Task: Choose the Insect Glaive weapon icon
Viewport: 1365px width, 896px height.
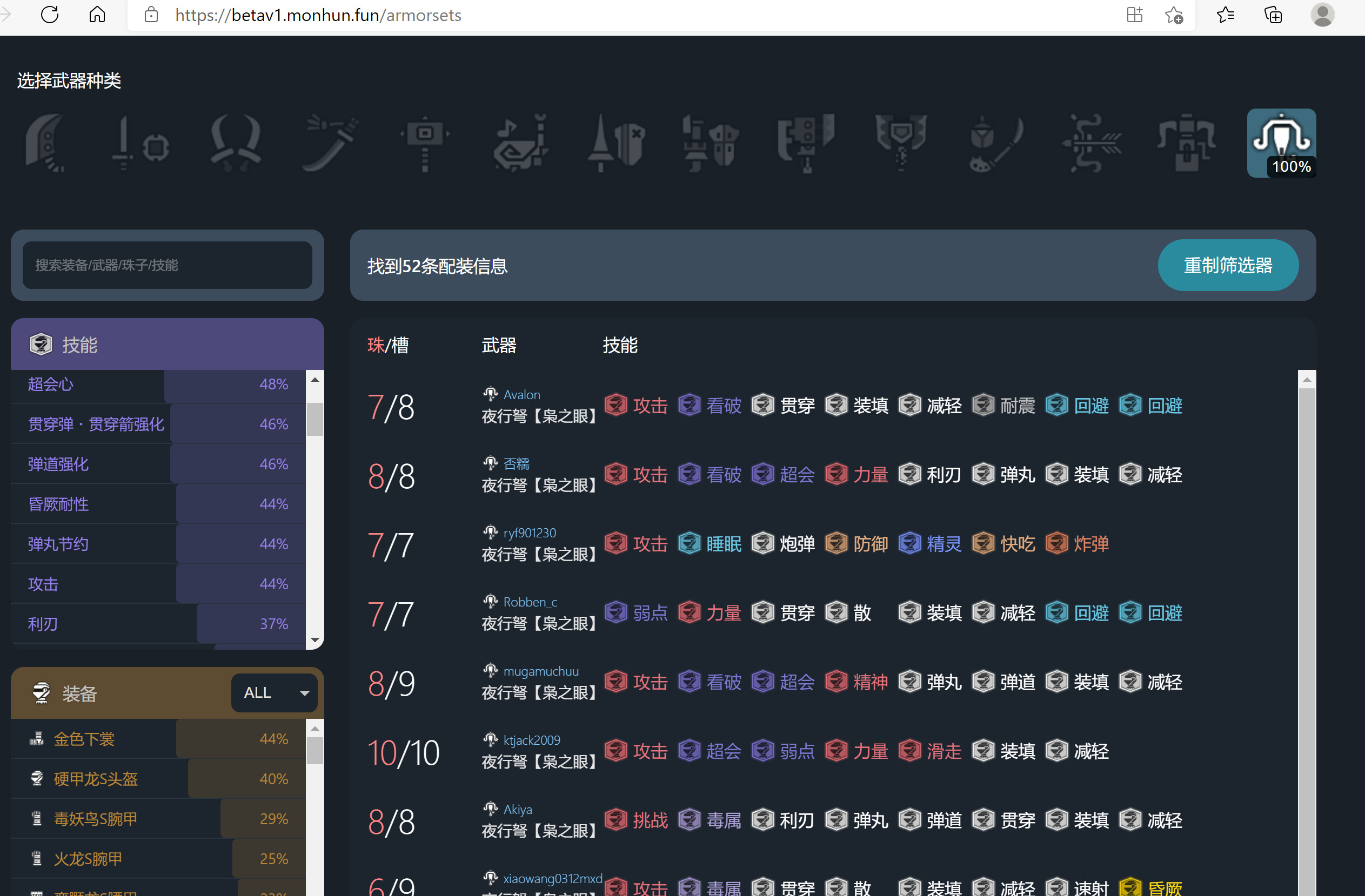Action: coord(996,143)
